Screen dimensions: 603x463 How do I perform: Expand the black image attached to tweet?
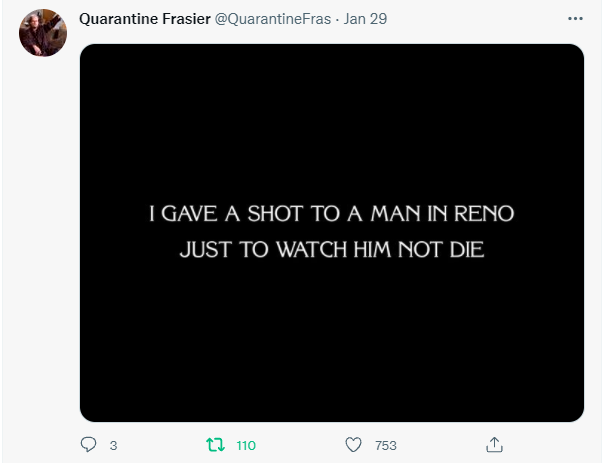point(332,233)
